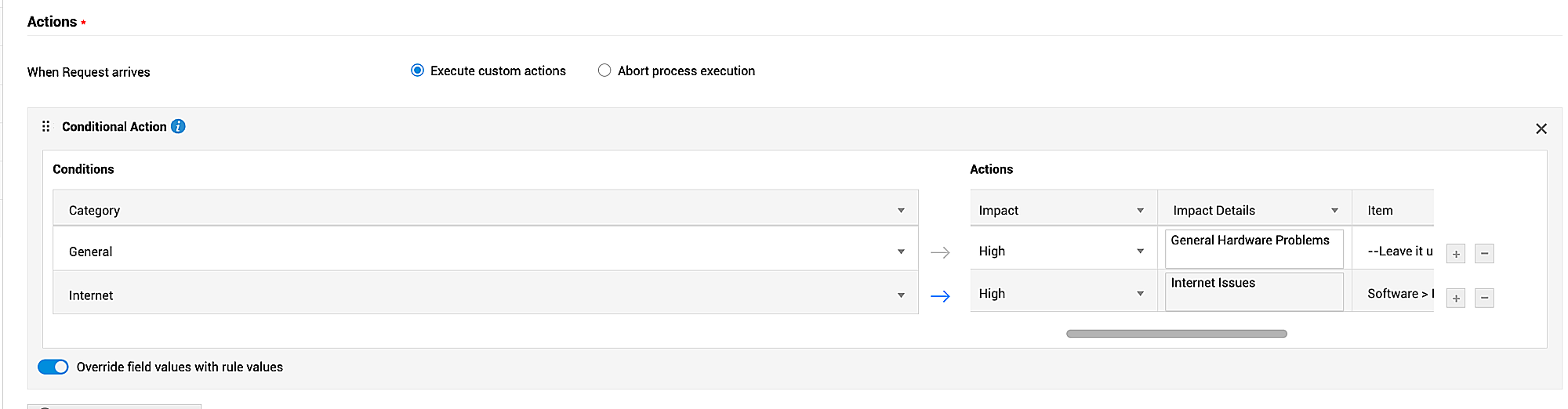Click the Internet Issues text field
This screenshot has height=409, width=1568.
[1254, 291]
